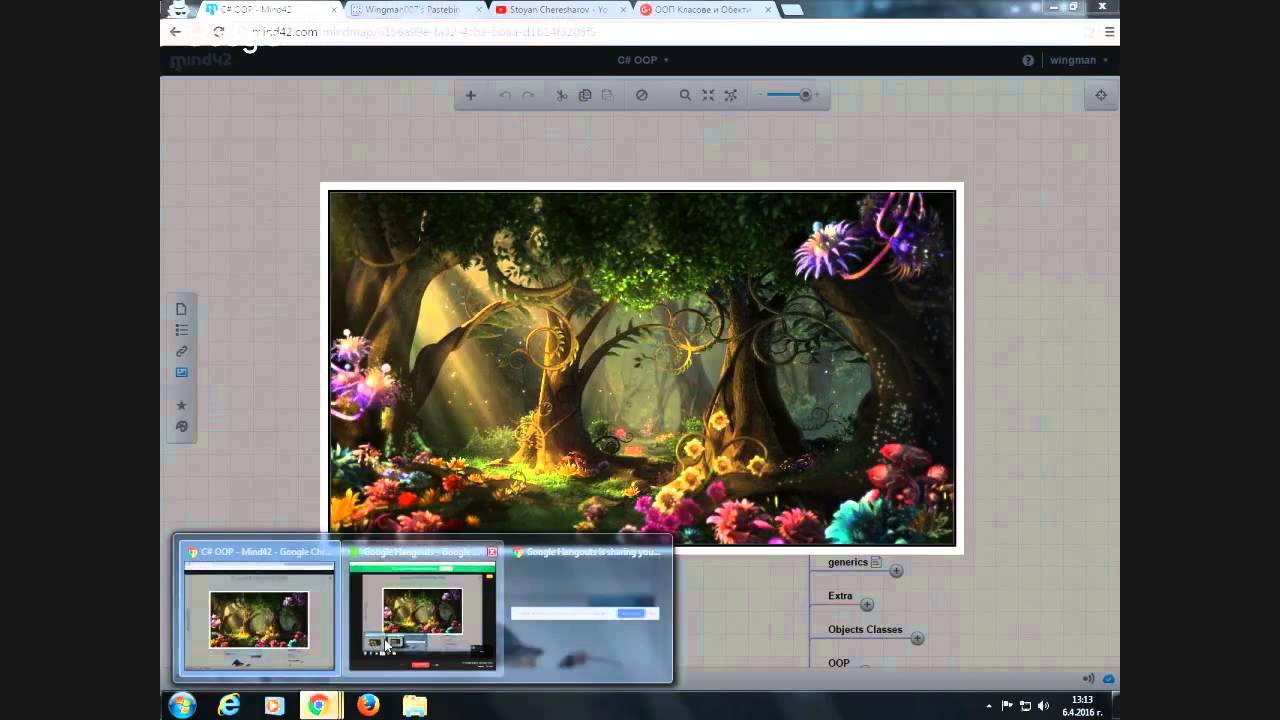Cut the selected node with scissors icon
The image size is (1280, 720).
[562, 95]
